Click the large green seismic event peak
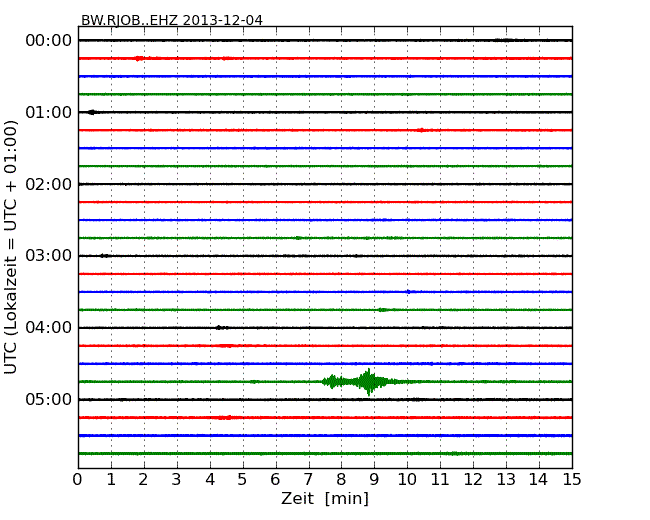The width and height of the screenshot is (650, 520). tap(368, 382)
